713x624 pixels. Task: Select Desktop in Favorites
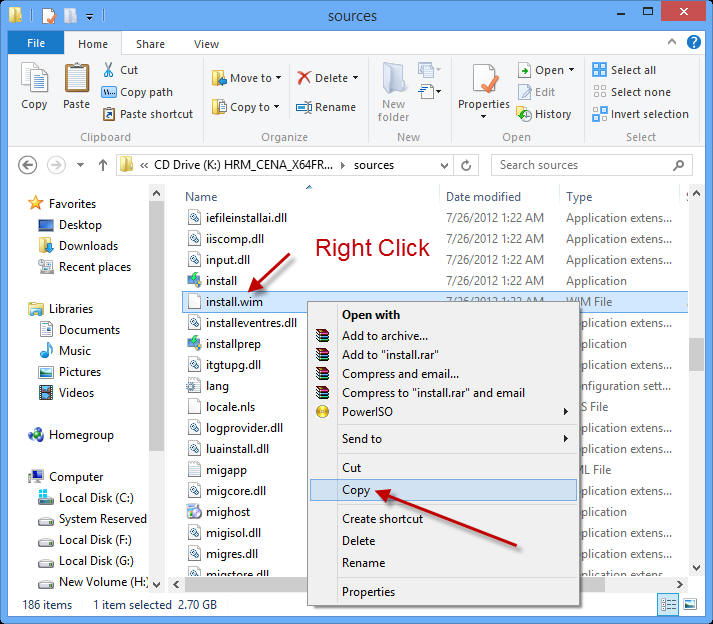pos(70,225)
